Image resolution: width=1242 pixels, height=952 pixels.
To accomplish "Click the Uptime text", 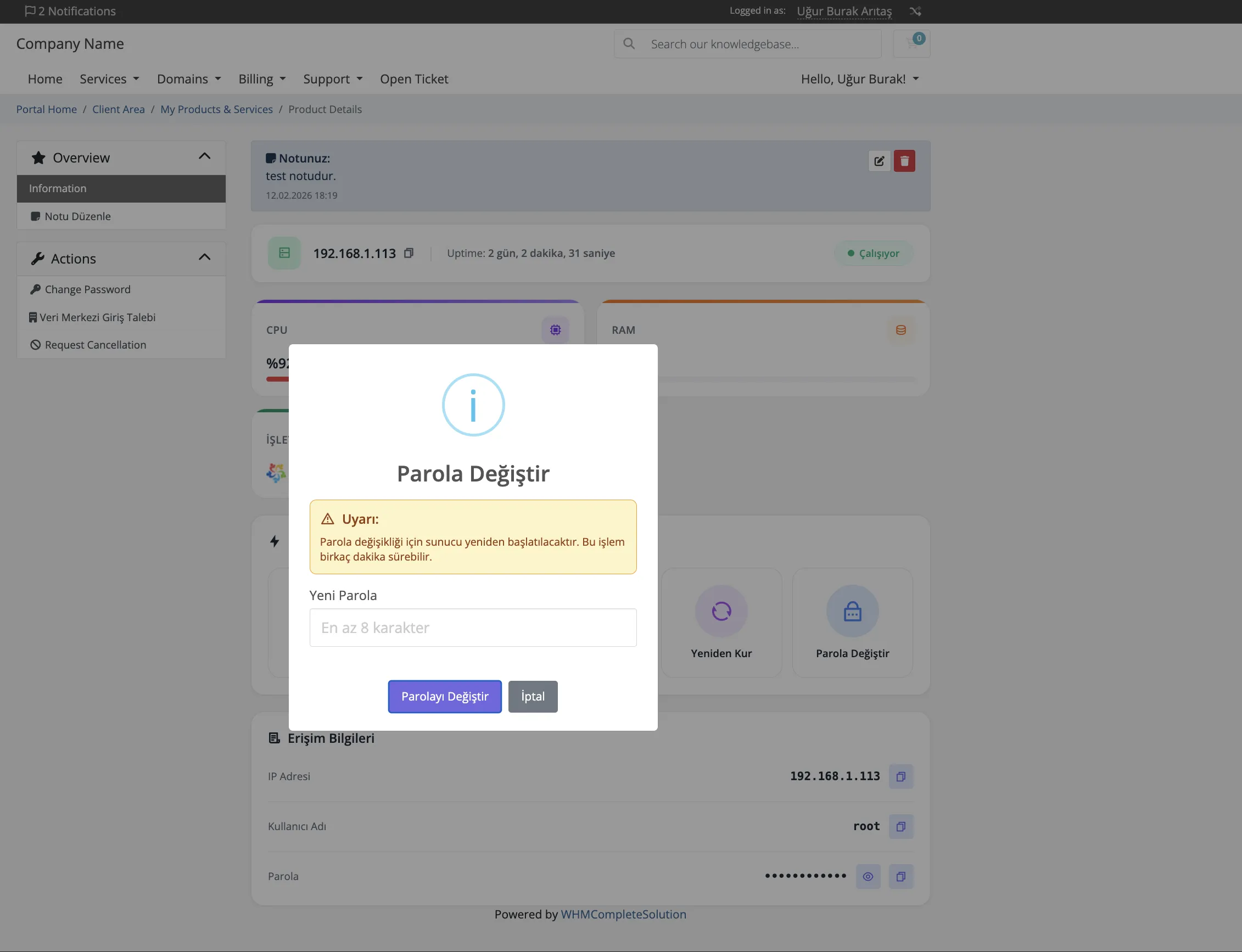I will click(531, 253).
